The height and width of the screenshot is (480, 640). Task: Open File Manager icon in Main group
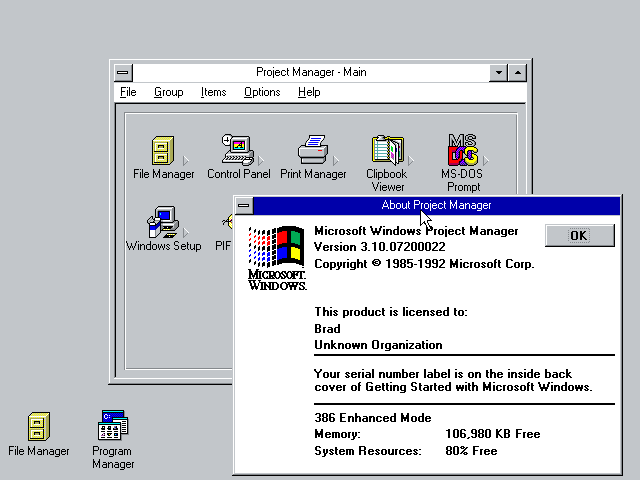click(x=163, y=150)
